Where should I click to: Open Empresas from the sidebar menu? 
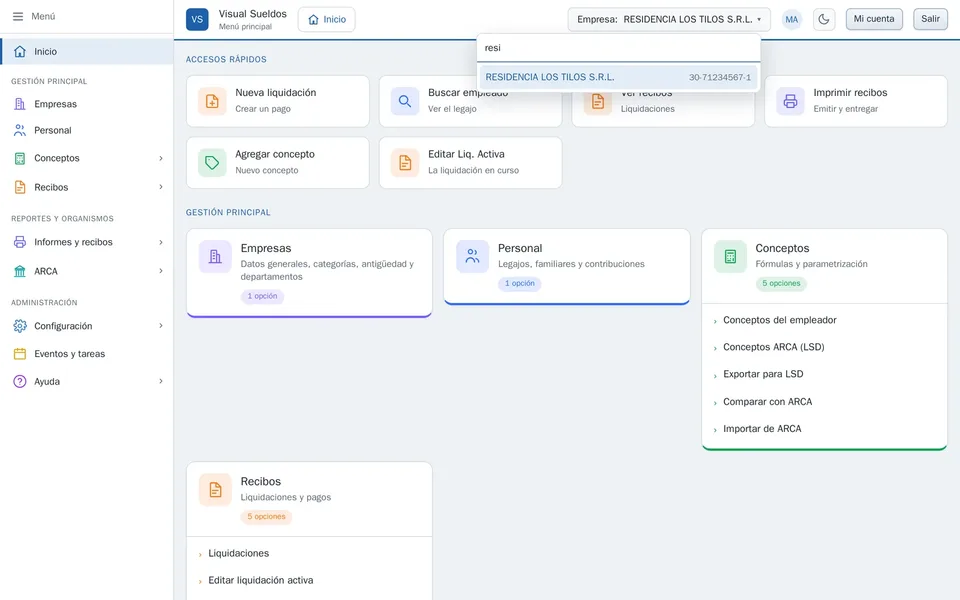click(x=87, y=104)
